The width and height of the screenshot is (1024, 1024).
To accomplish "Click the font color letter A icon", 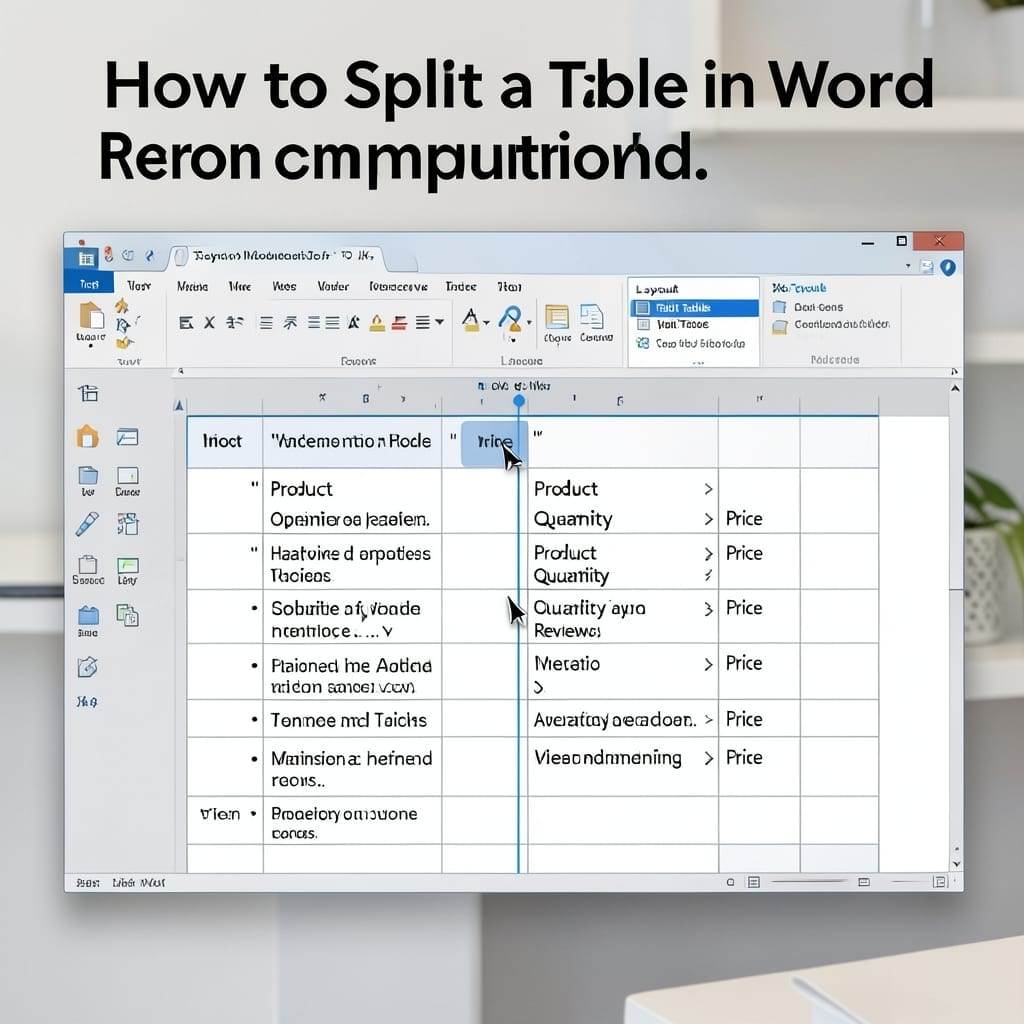I will click(x=470, y=319).
